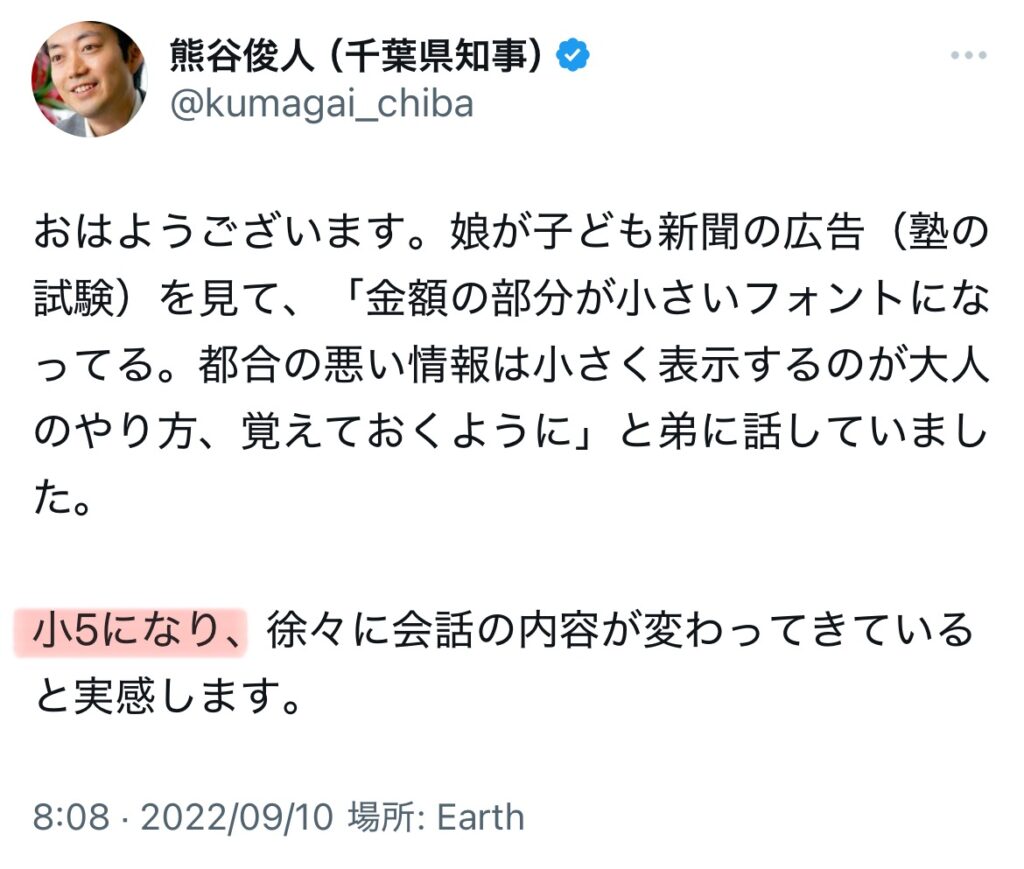Click the checkmark inside the verification badge

coord(571,58)
